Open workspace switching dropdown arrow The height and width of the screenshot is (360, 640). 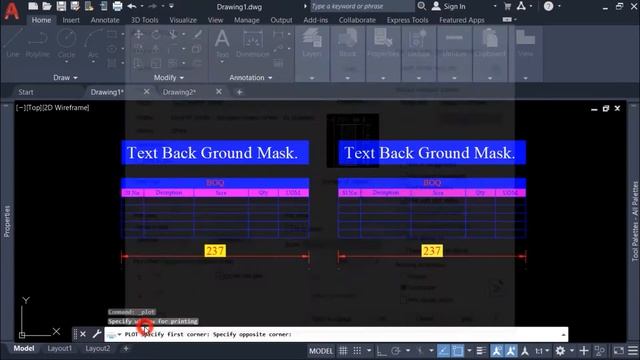point(572,351)
